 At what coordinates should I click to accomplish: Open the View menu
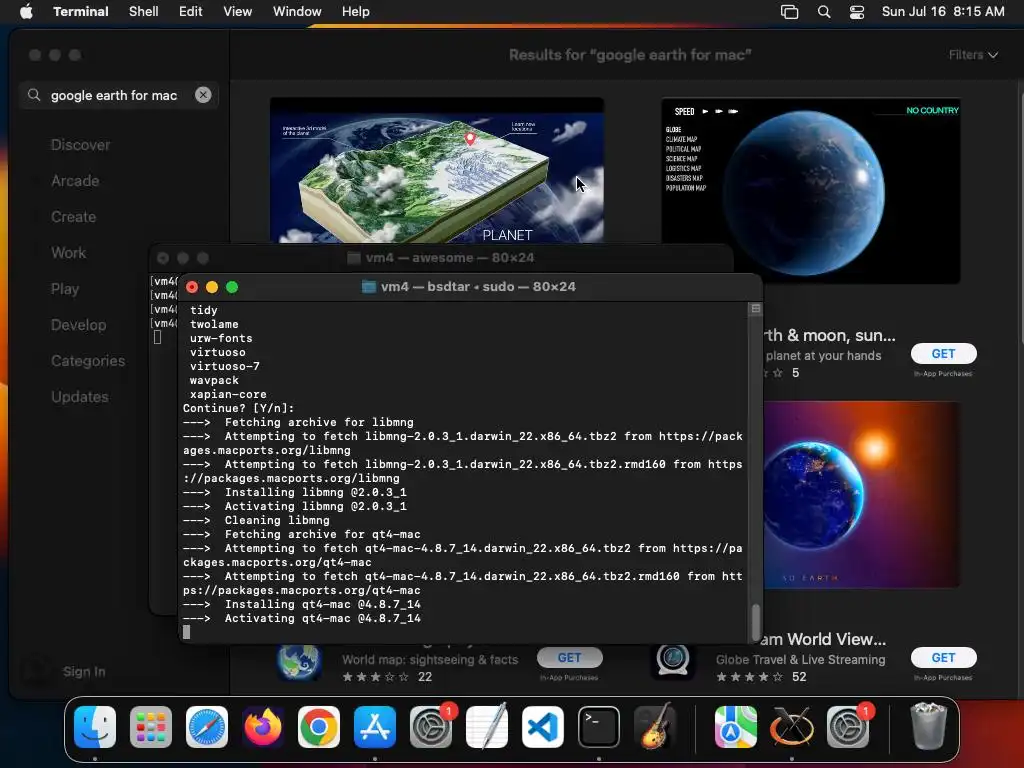pos(238,12)
